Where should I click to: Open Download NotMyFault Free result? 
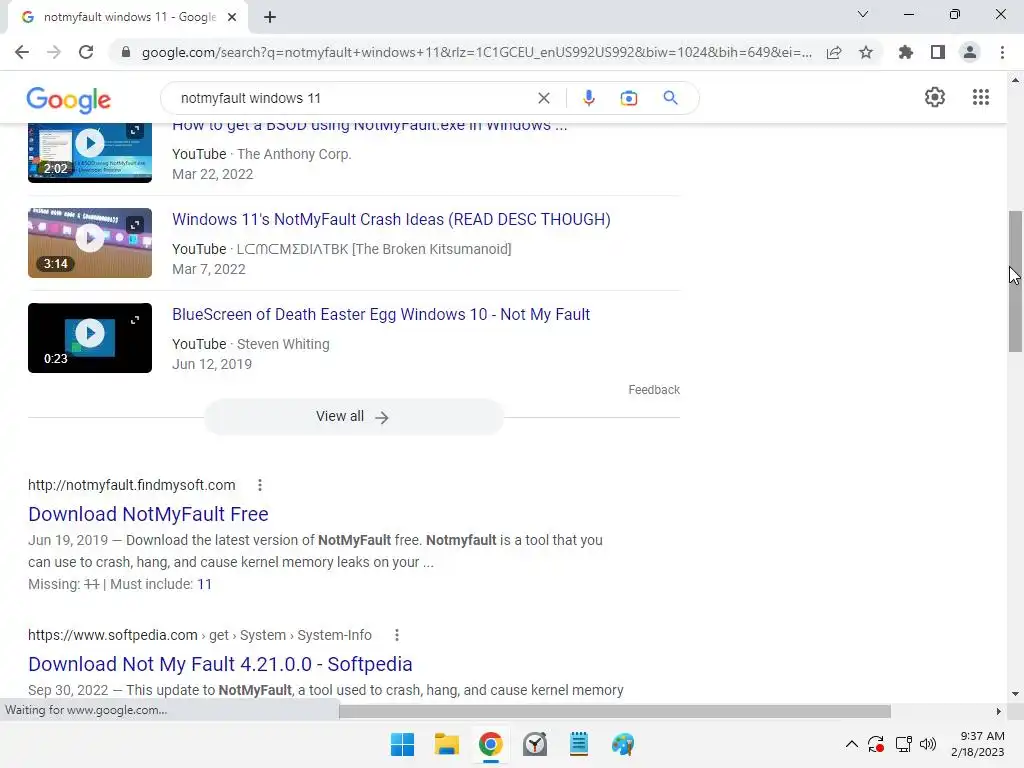click(x=148, y=514)
